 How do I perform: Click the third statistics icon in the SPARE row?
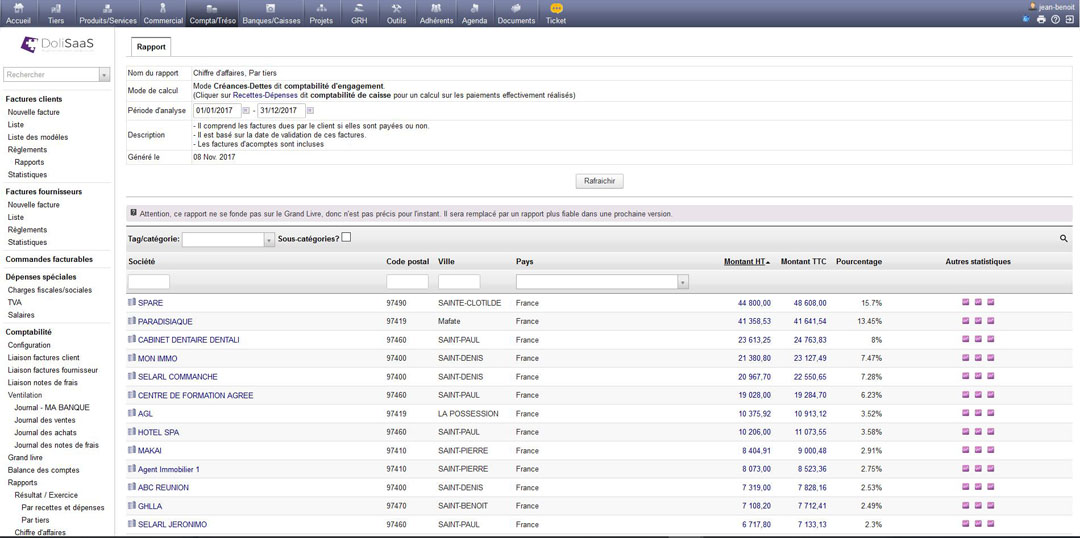[991, 302]
